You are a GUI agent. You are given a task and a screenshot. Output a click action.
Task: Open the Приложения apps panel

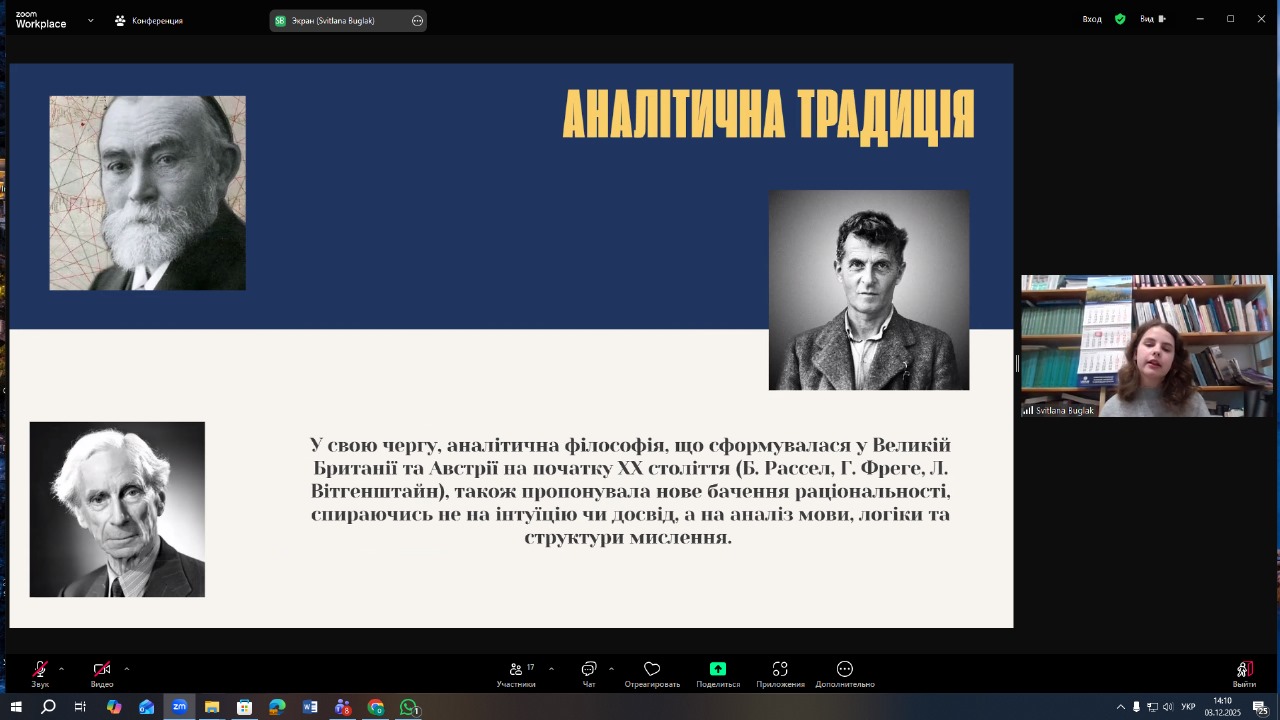(780, 670)
